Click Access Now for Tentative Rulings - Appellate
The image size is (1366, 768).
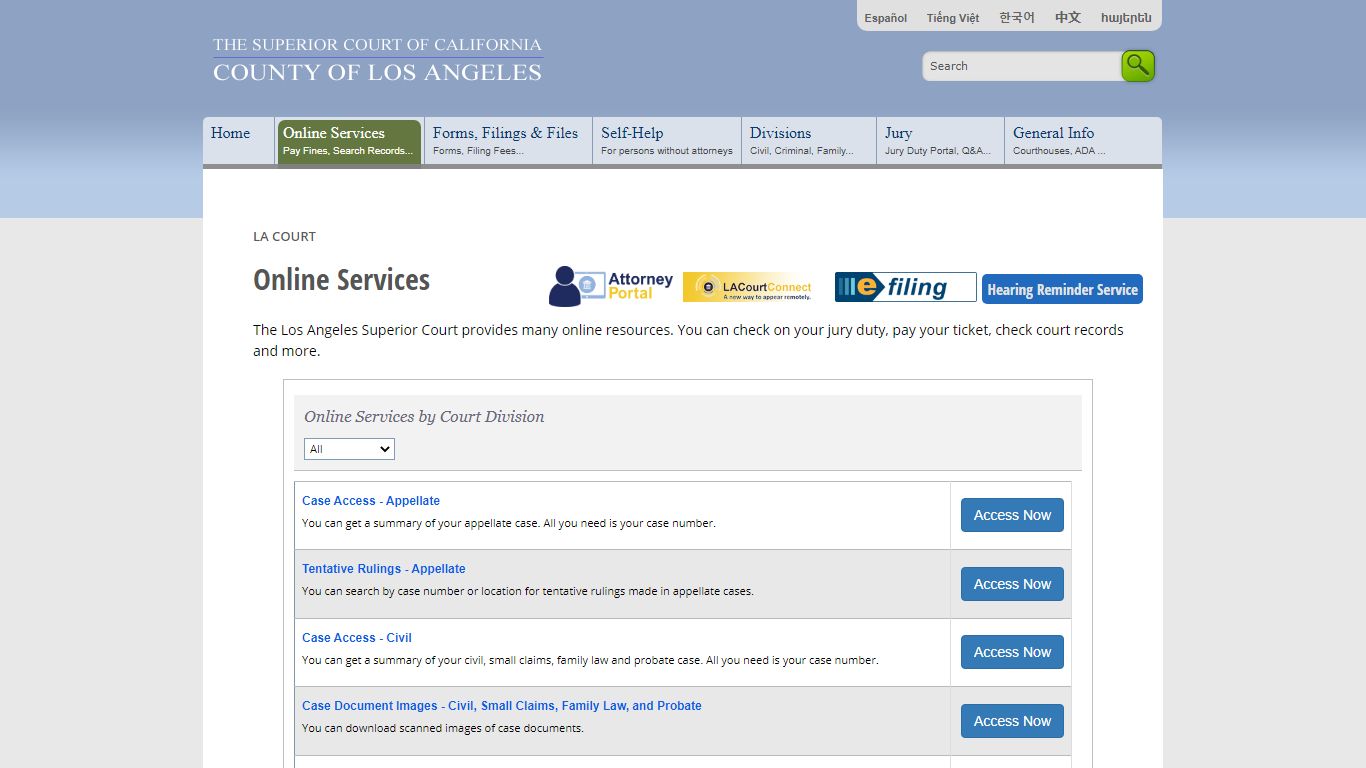[1012, 584]
